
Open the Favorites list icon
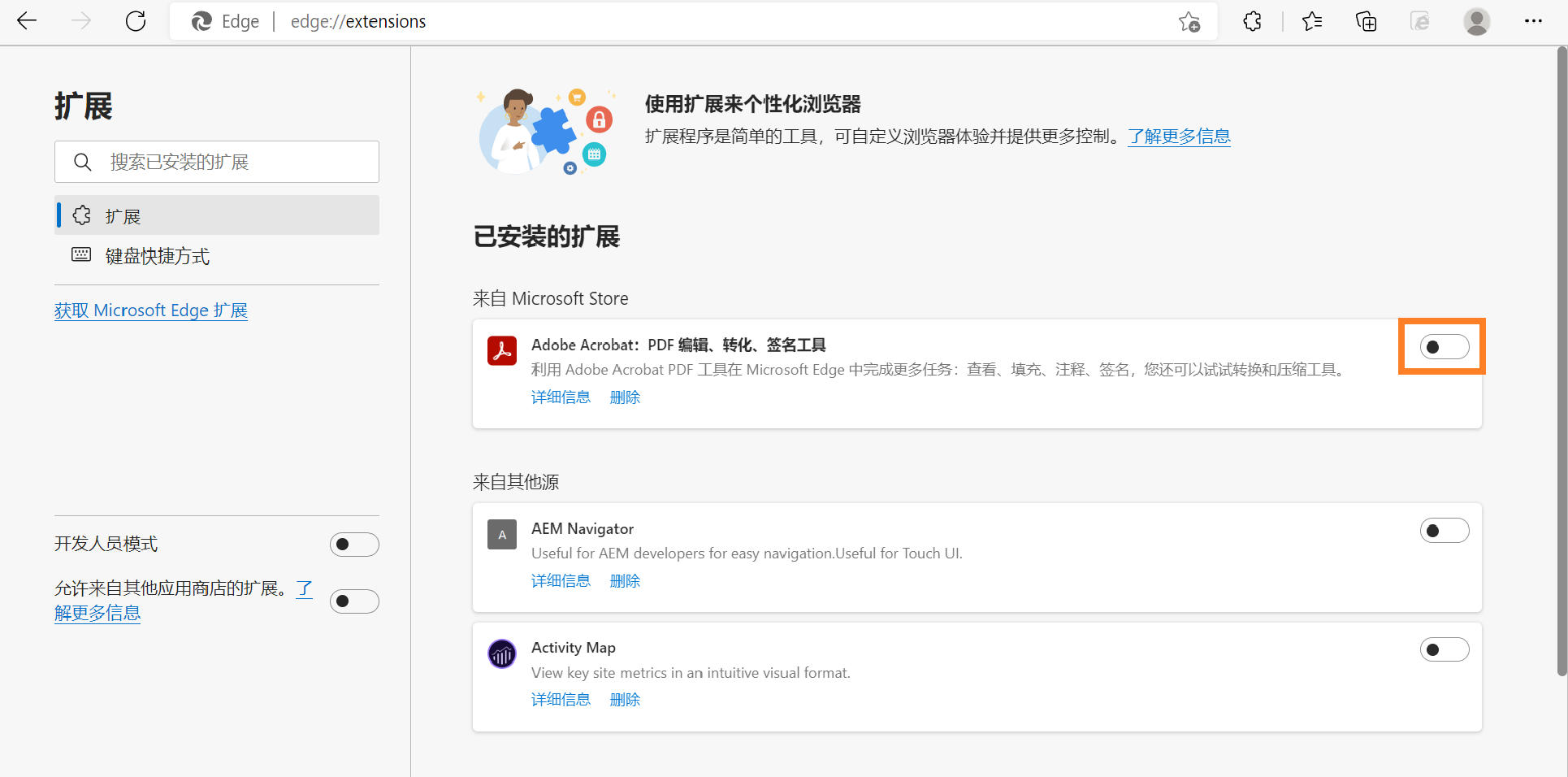coord(1312,21)
